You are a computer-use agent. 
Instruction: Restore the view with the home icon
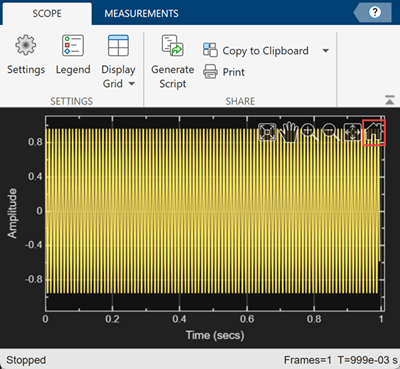pyautogui.click(x=374, y=132)
